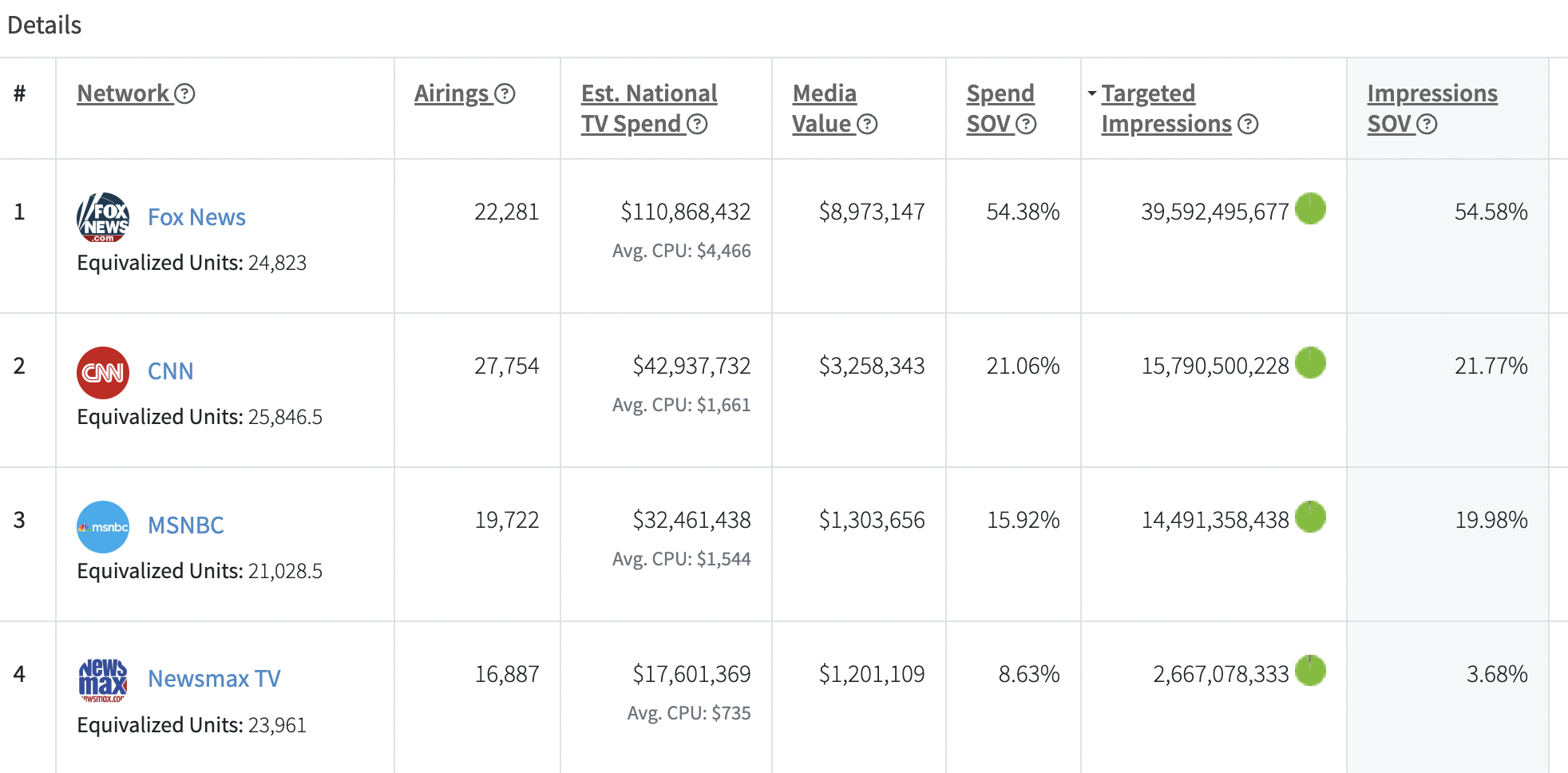Click the Impressions SOV help icon
This screenshot has height=773, width=1568.
(x=1427, y=125)
